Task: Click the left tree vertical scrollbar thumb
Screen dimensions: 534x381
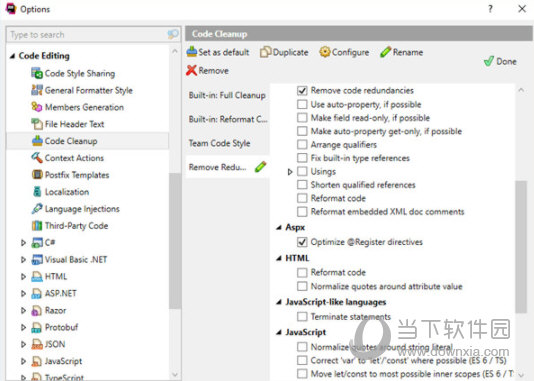Action: [x=175, y=241]
